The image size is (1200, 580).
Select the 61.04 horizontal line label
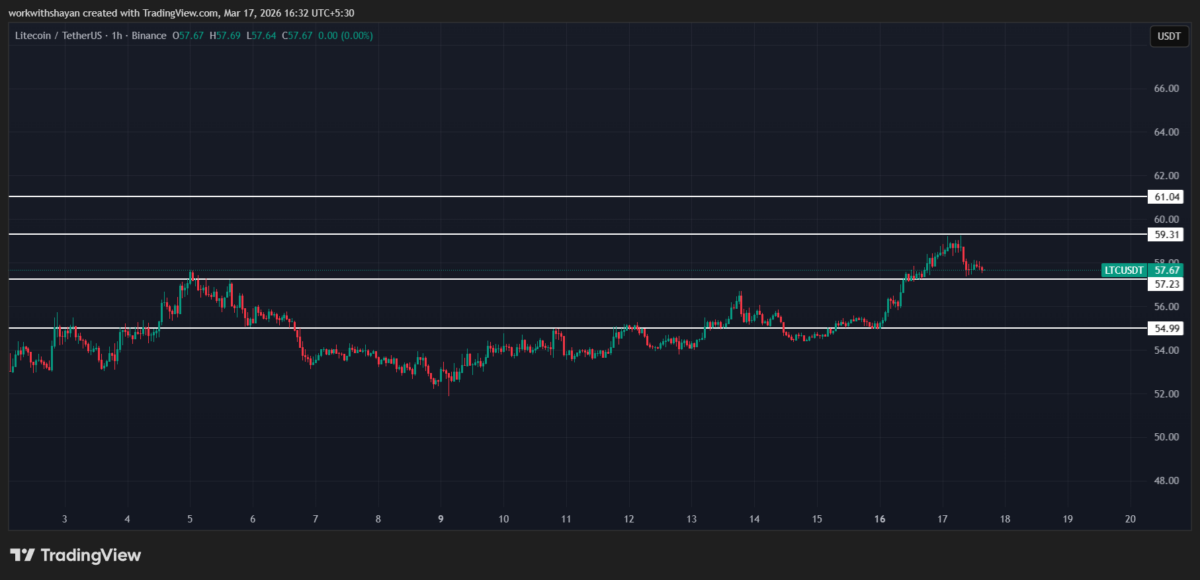coord(1167,197)
